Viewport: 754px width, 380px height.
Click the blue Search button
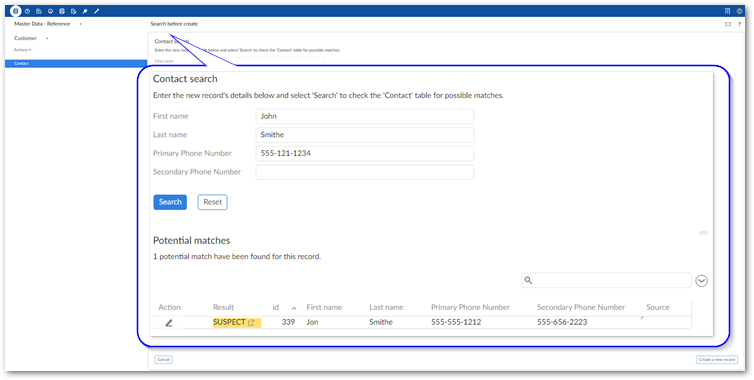170,202
